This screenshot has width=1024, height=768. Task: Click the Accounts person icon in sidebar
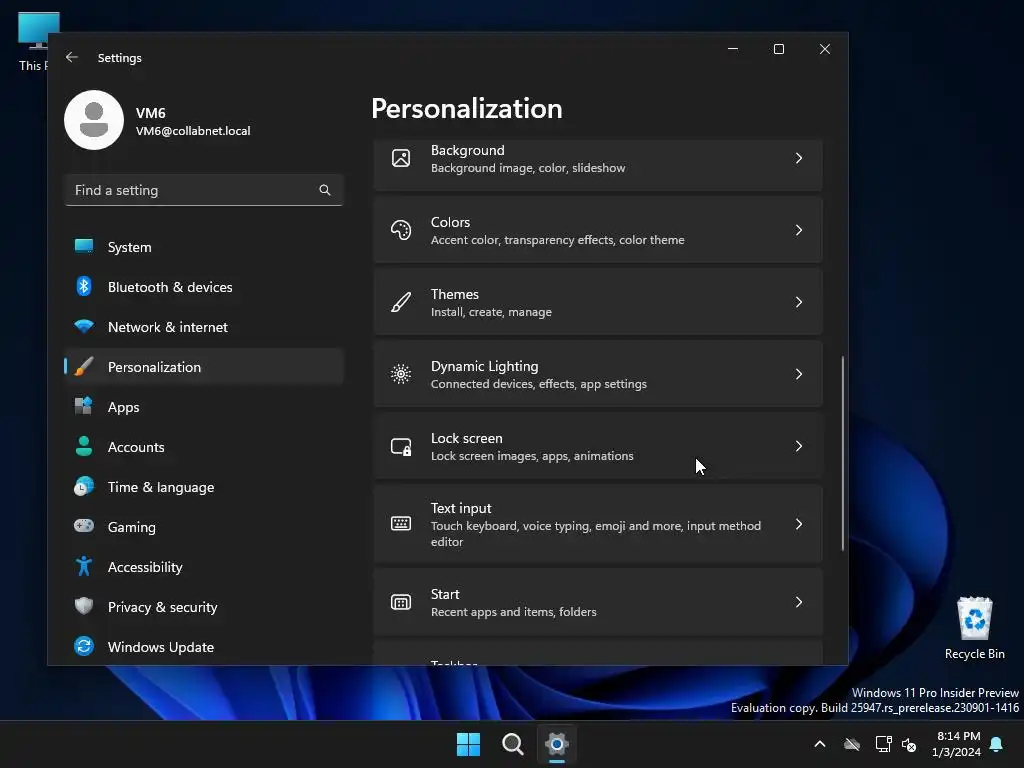click(x=84, y=446)
